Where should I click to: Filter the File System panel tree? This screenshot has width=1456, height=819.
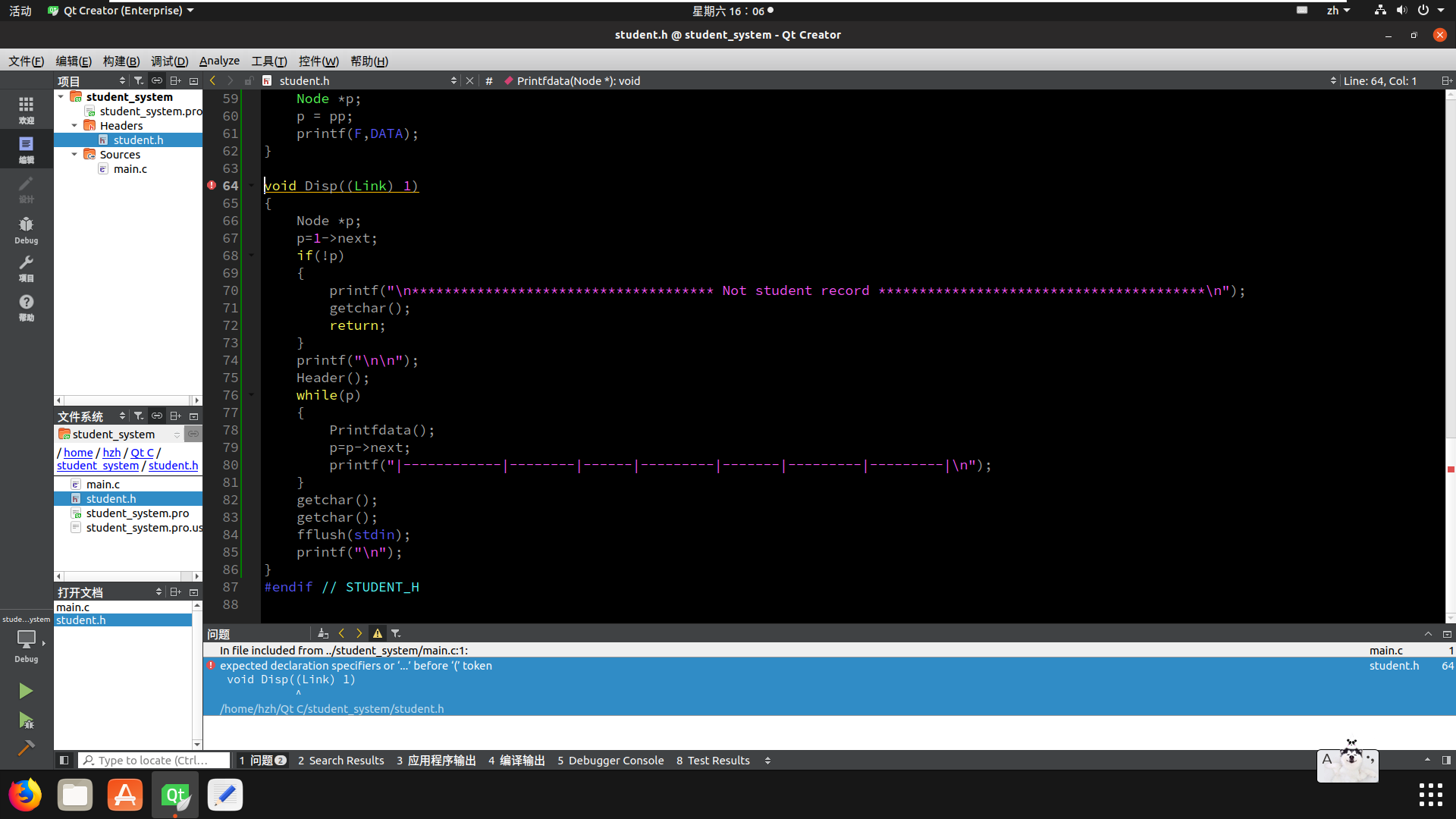pyautogui.click(x=139, y=416)
